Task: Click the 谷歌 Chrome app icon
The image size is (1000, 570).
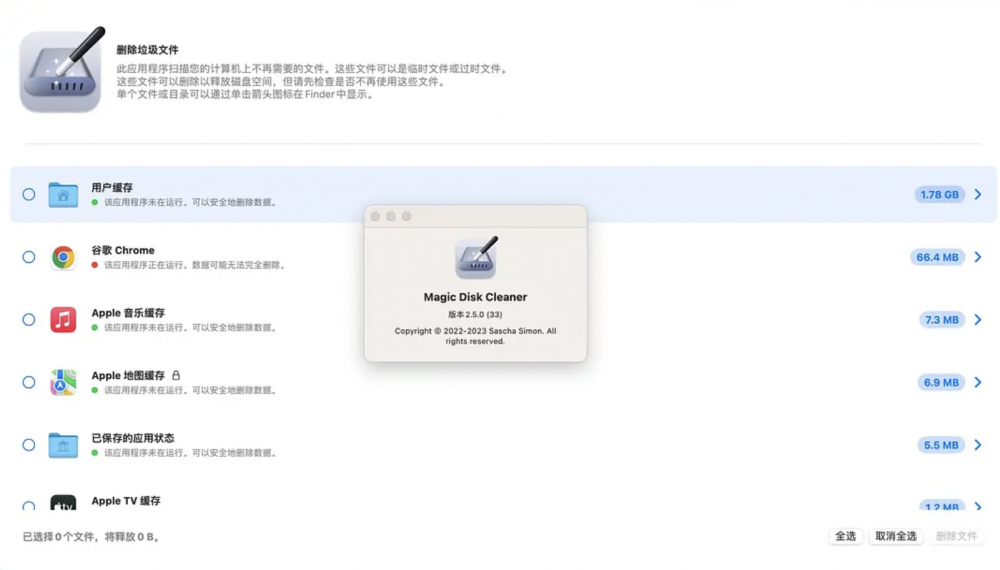Action: click(63, 257)
